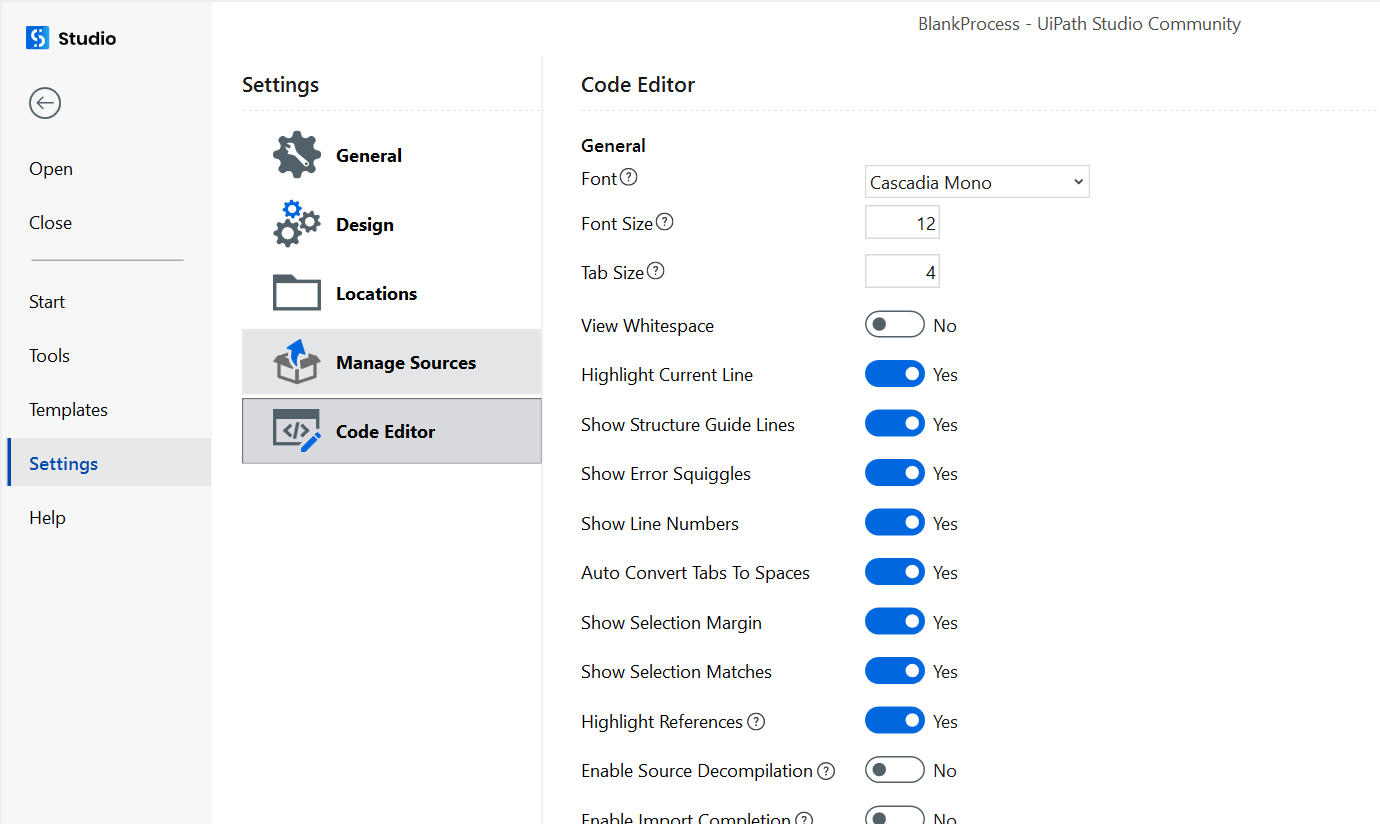Select the Manage Sources tab label
The image size is (1380, 824).
406,362
